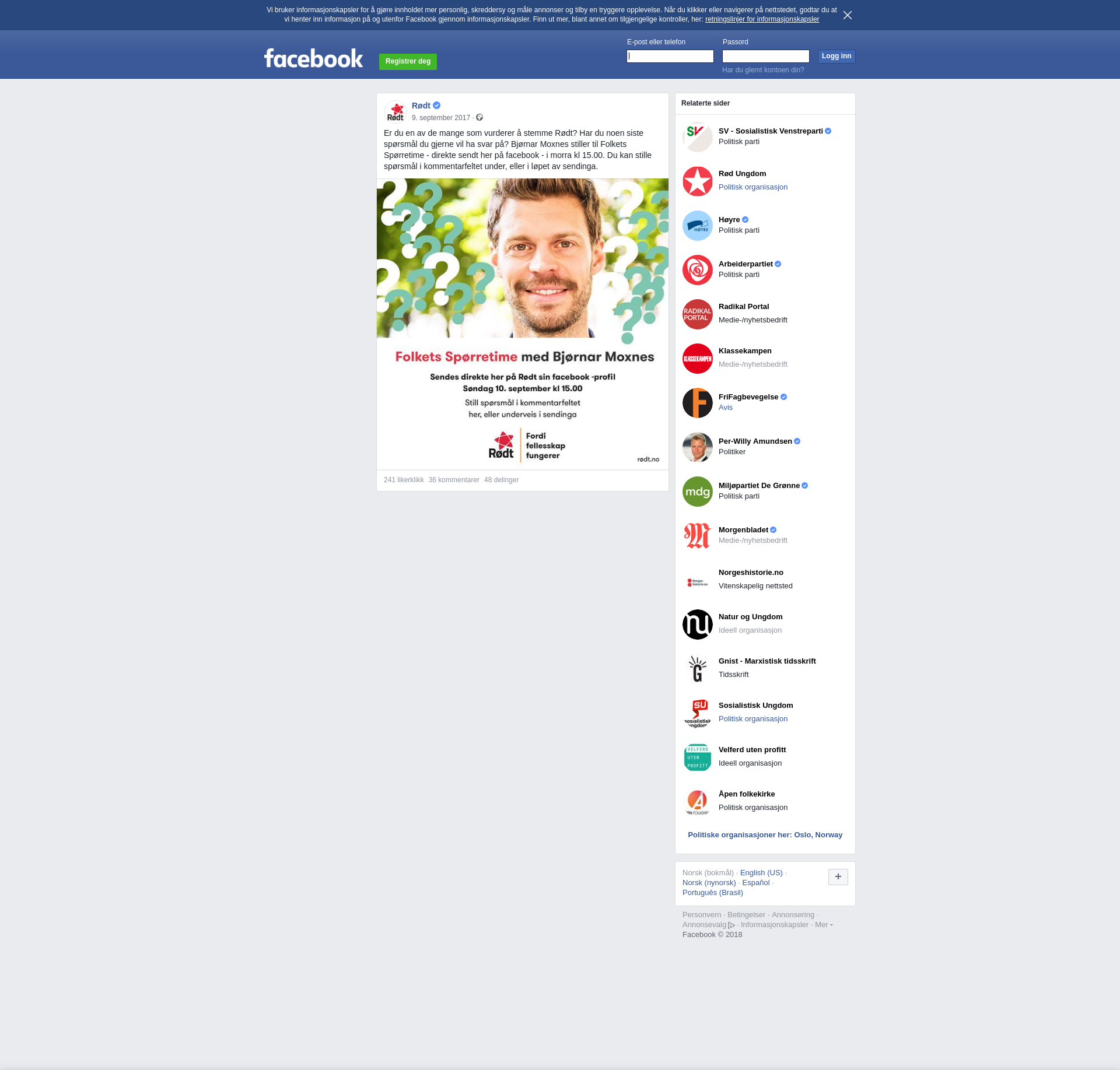Focus the E-post eller telefon field
Screen dimensions: 1120x1070
[670, 57]
